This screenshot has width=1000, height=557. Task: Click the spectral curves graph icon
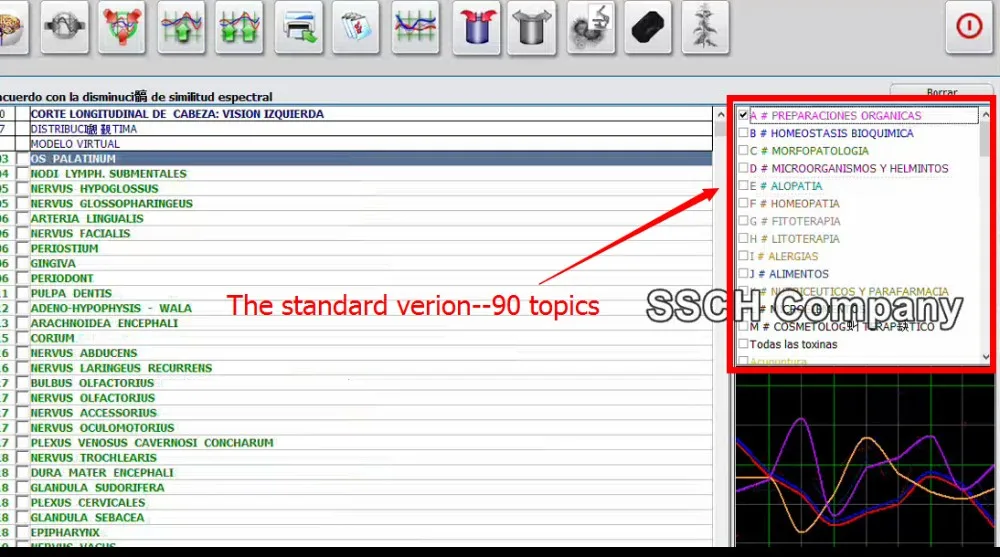415,27
